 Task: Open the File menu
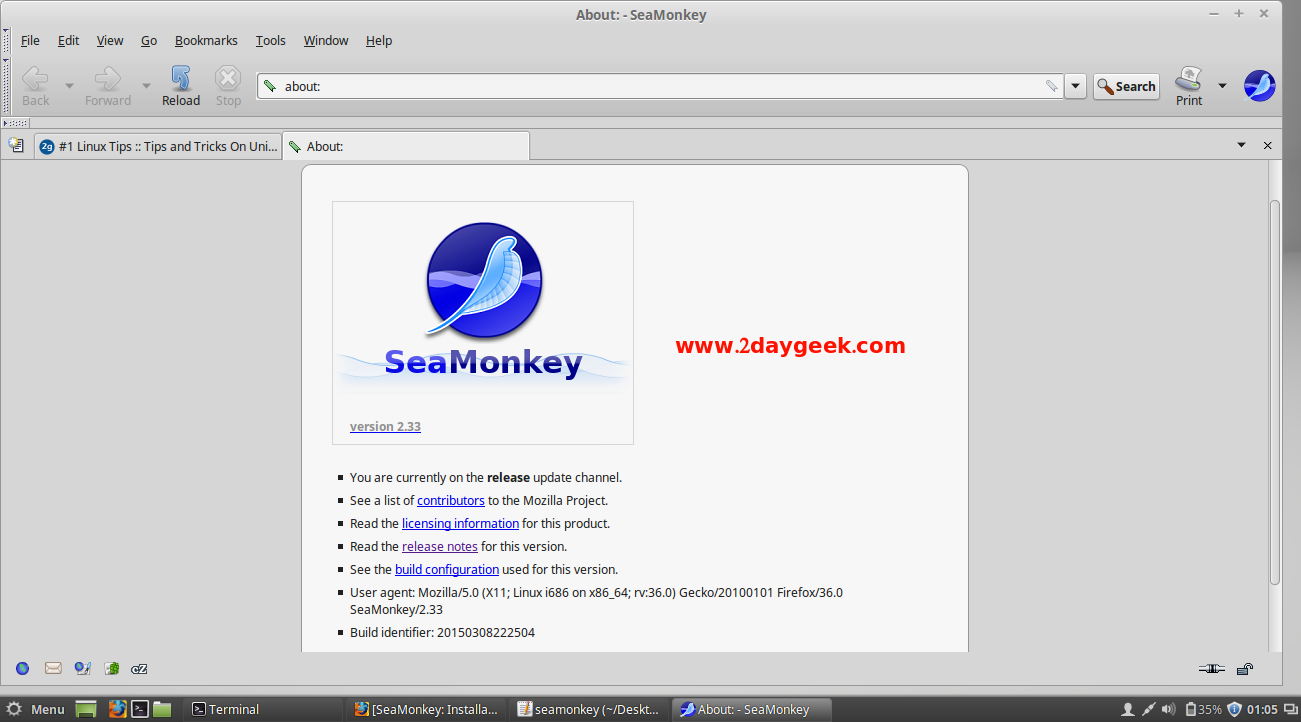[30, 41]
